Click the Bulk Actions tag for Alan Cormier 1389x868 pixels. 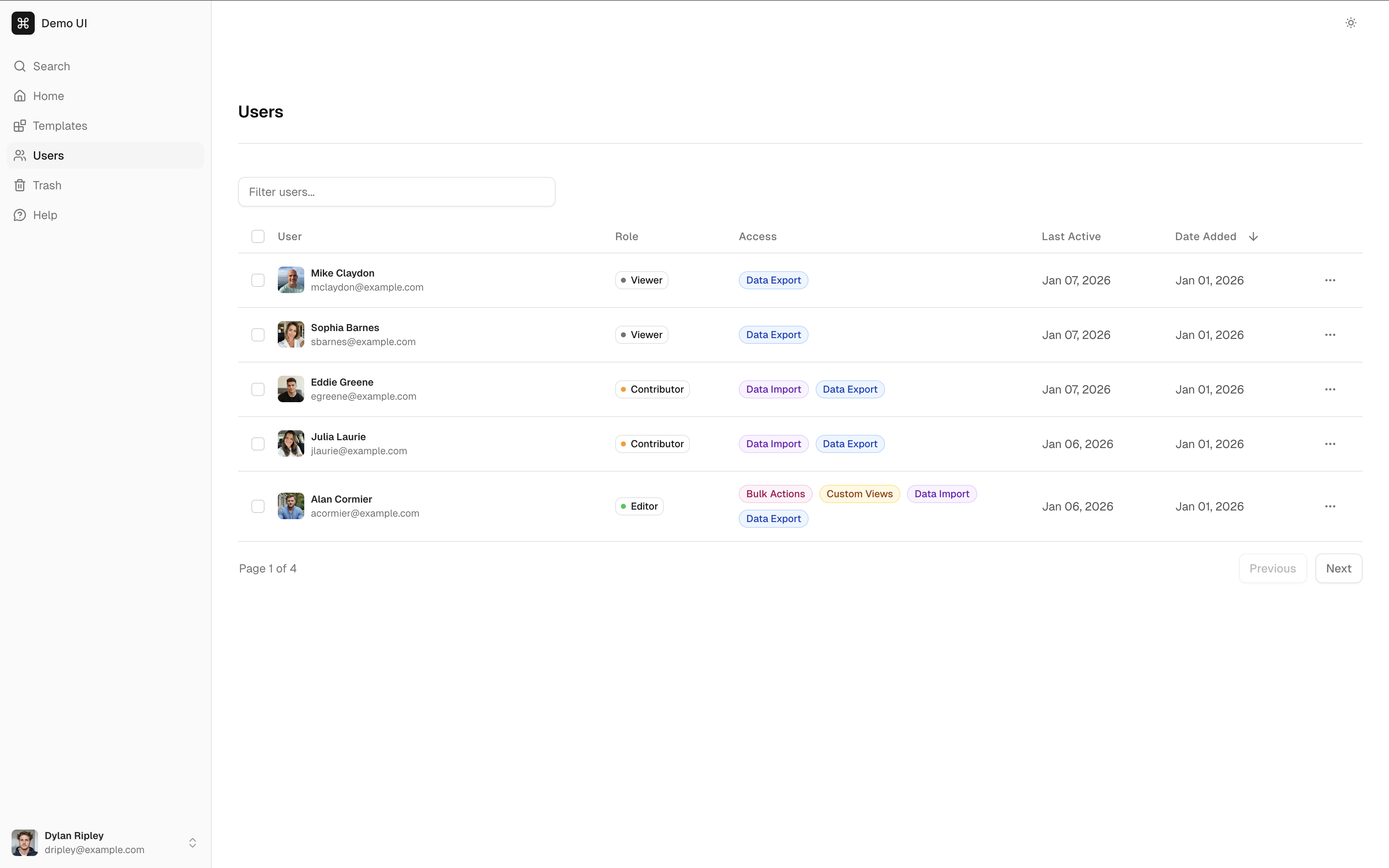click(x=776, y=494)
